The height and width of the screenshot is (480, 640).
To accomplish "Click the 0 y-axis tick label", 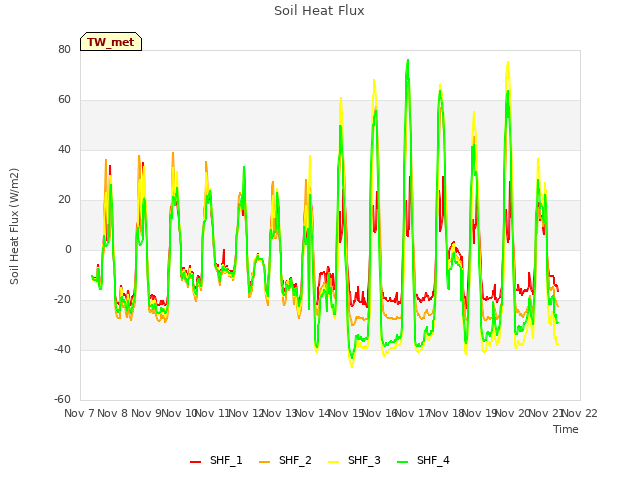I will click(x=68, y=249).
